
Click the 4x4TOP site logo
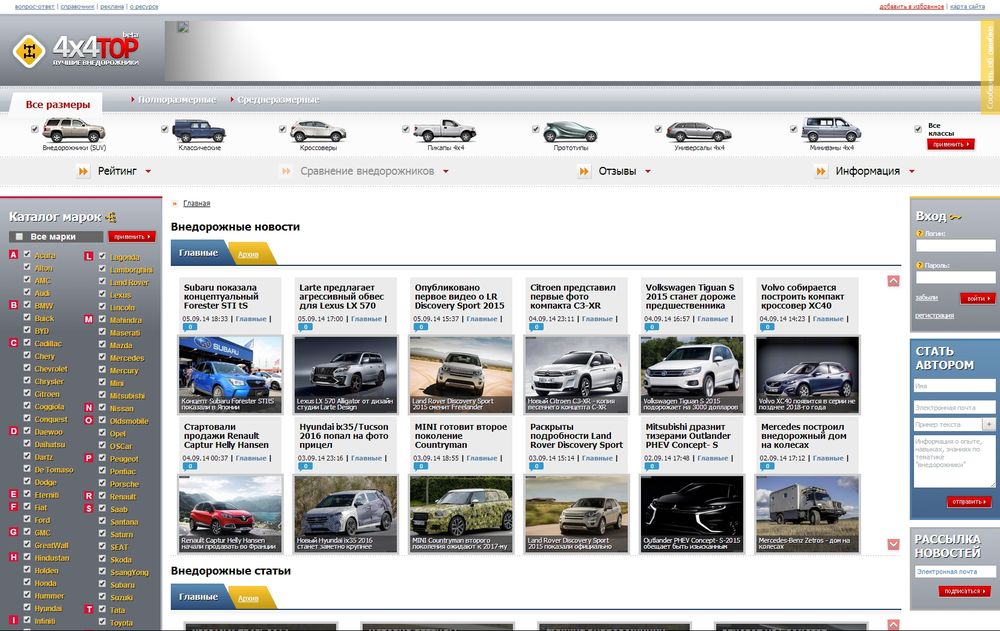coord(76,50)
